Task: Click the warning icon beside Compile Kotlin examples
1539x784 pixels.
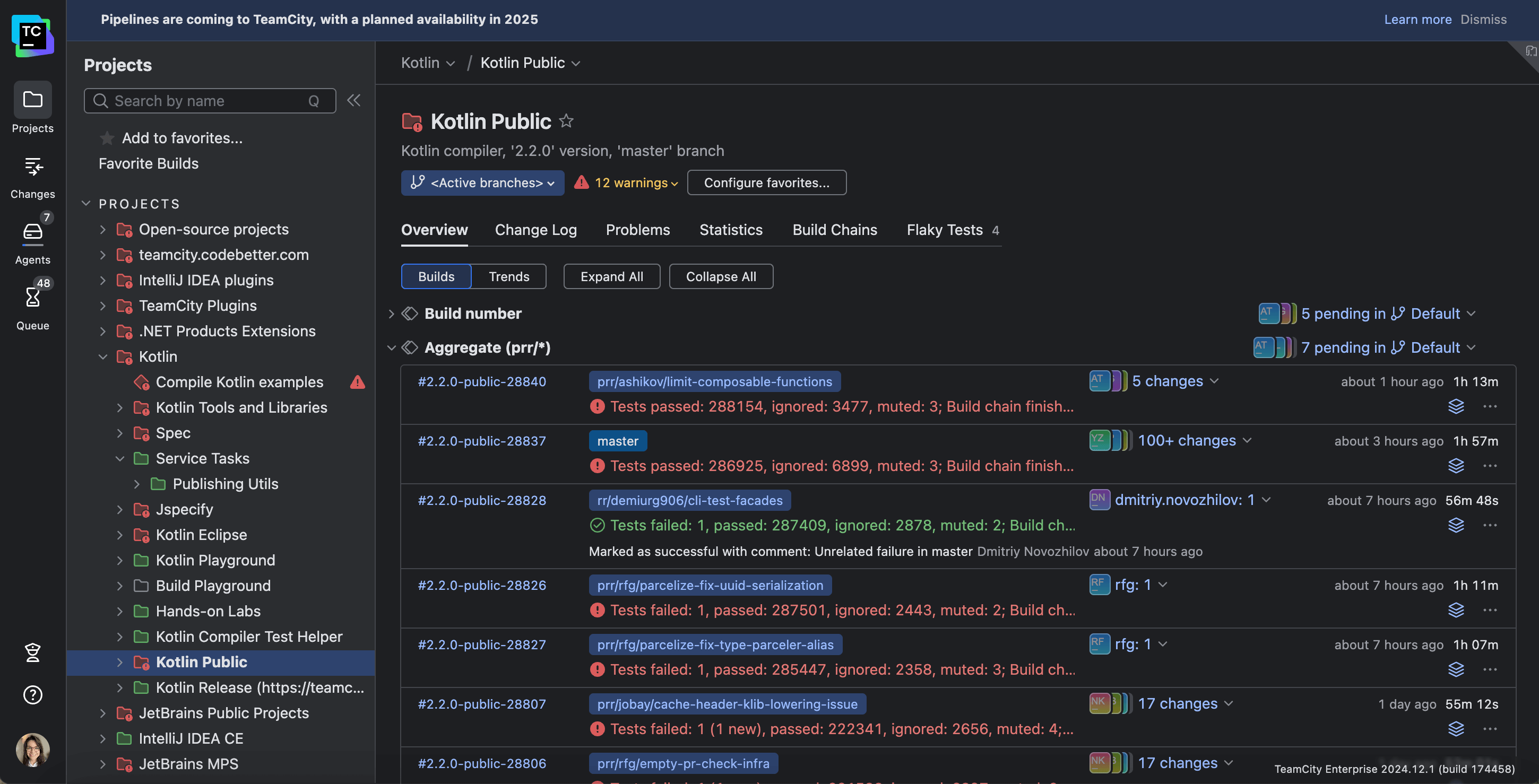Action: 357,382
